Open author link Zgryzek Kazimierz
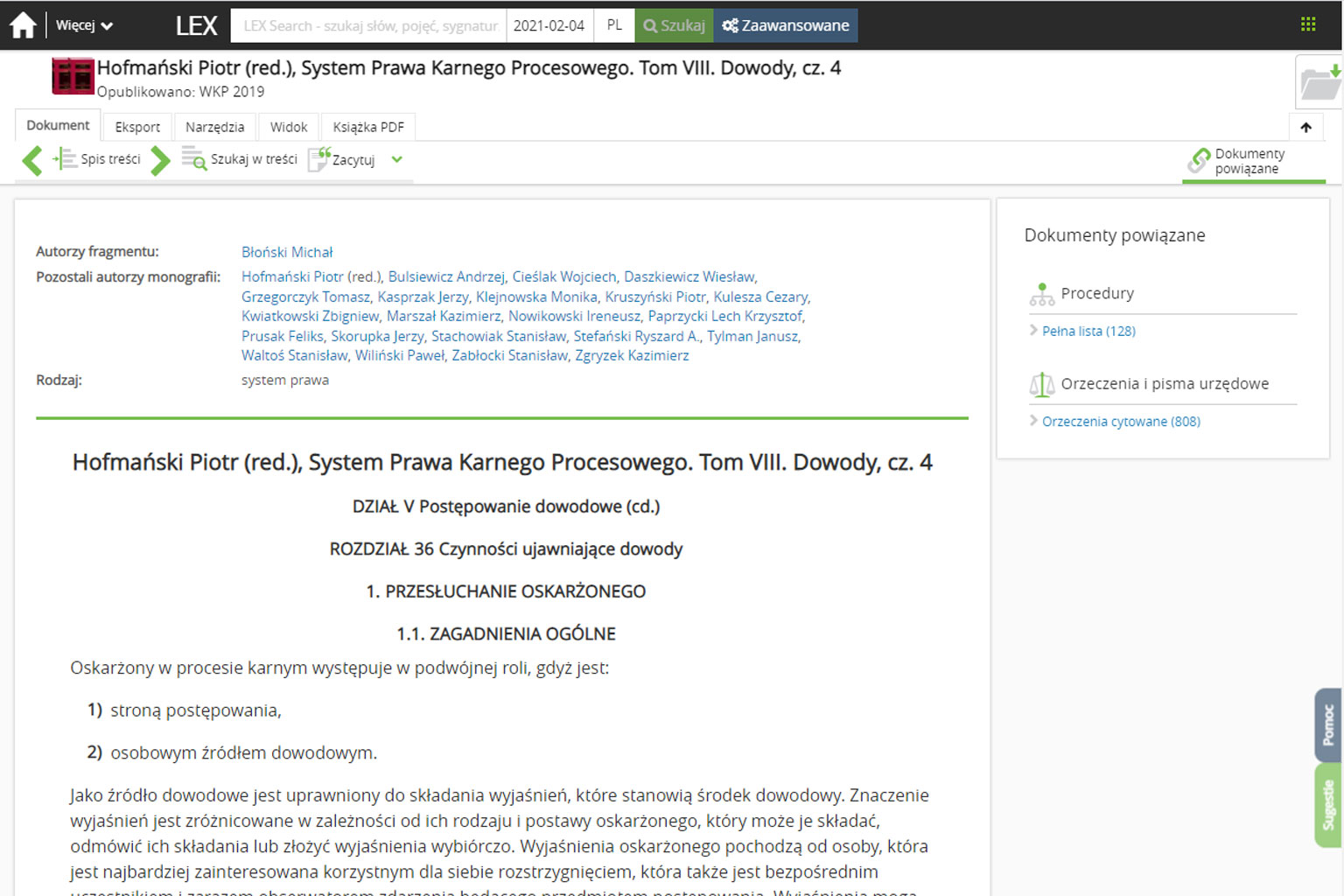 (x=632, y=355)
